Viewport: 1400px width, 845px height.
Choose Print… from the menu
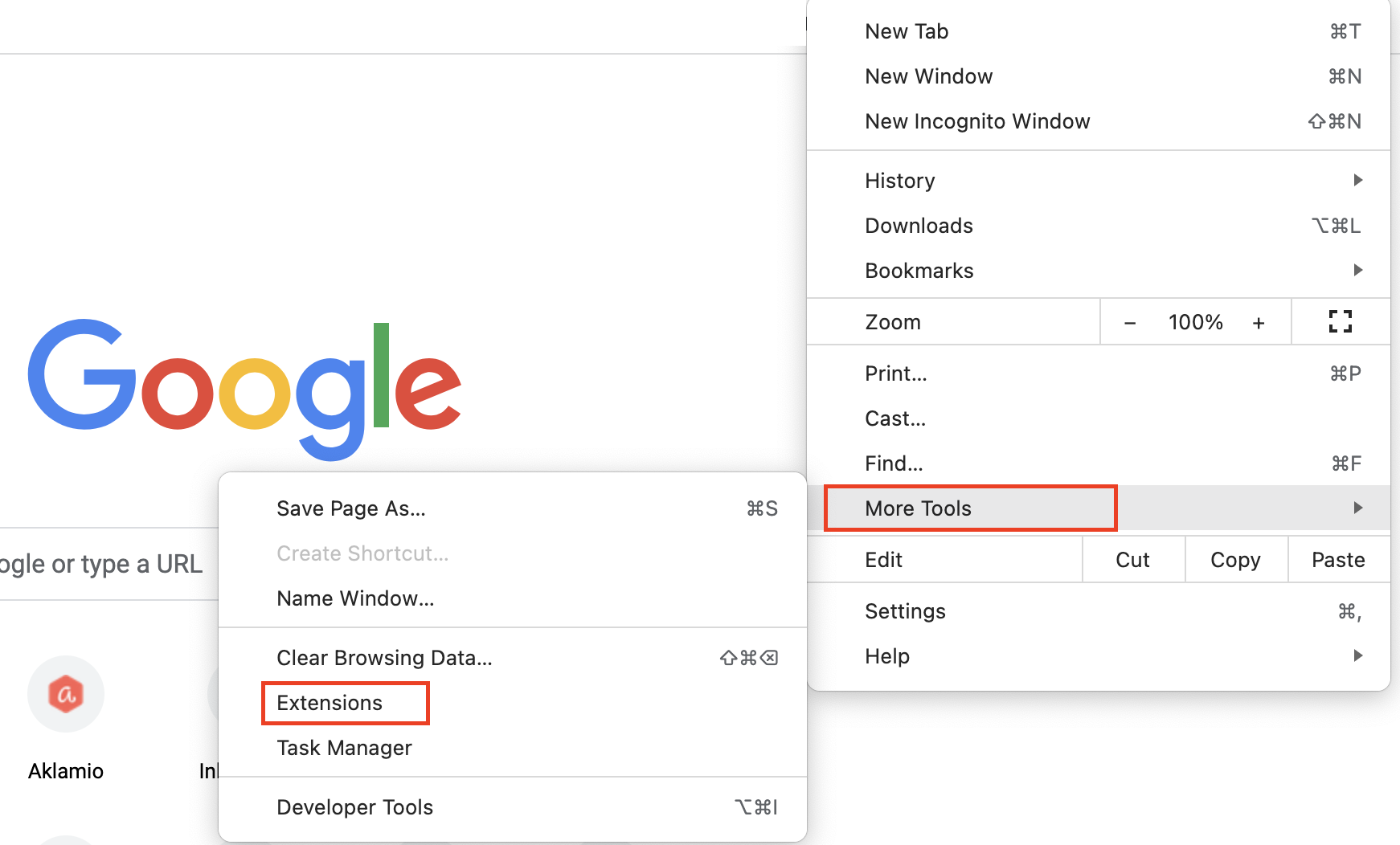click(1099, 374)
